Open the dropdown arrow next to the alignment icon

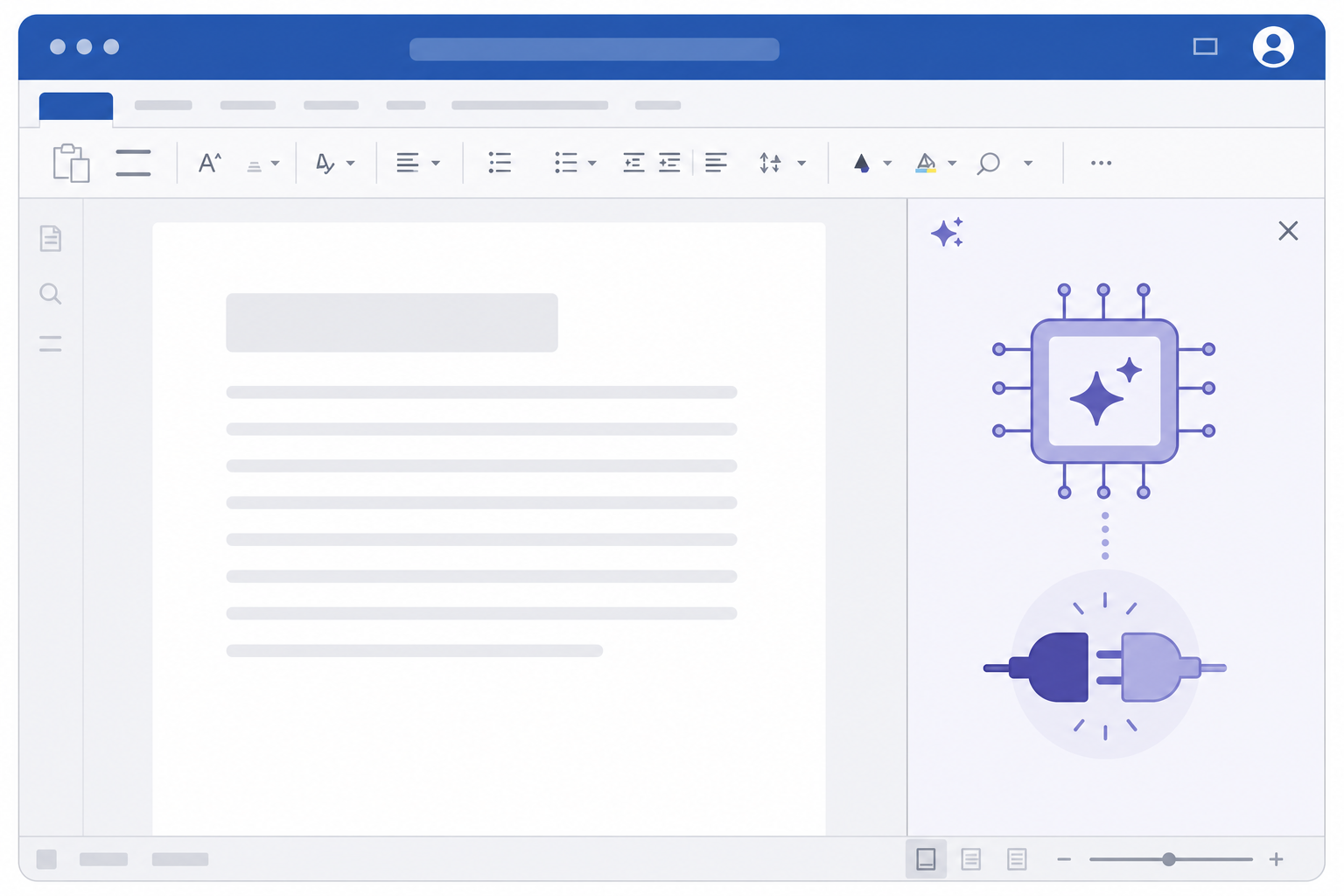click(x=436, y=163)
